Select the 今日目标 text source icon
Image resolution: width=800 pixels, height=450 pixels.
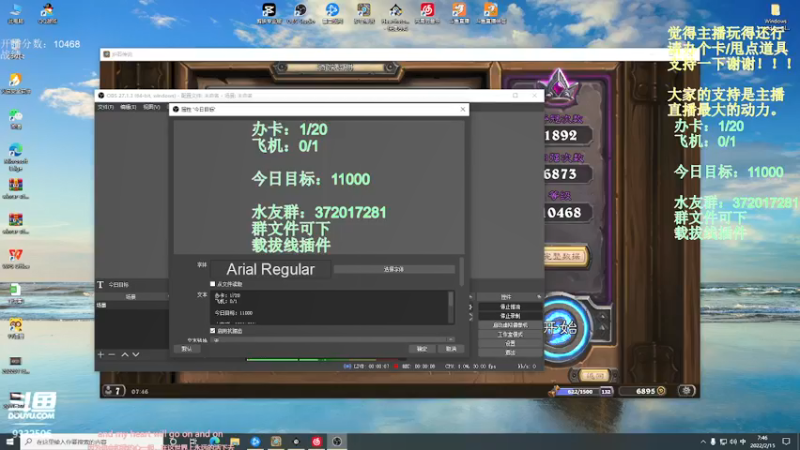[x=101, y=285]
